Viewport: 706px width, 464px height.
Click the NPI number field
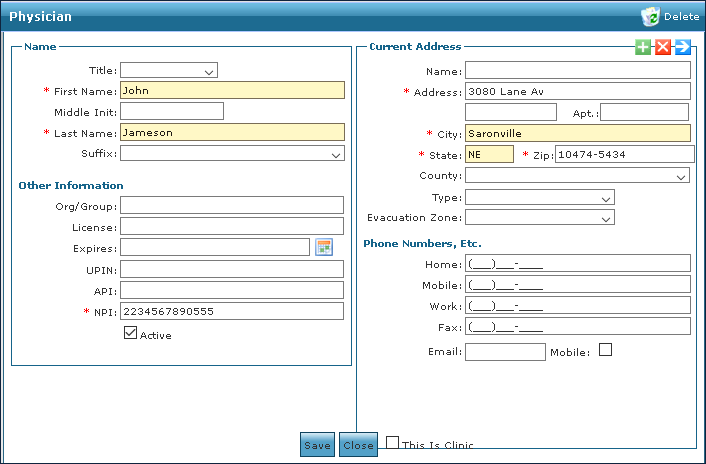click(231, 311)
